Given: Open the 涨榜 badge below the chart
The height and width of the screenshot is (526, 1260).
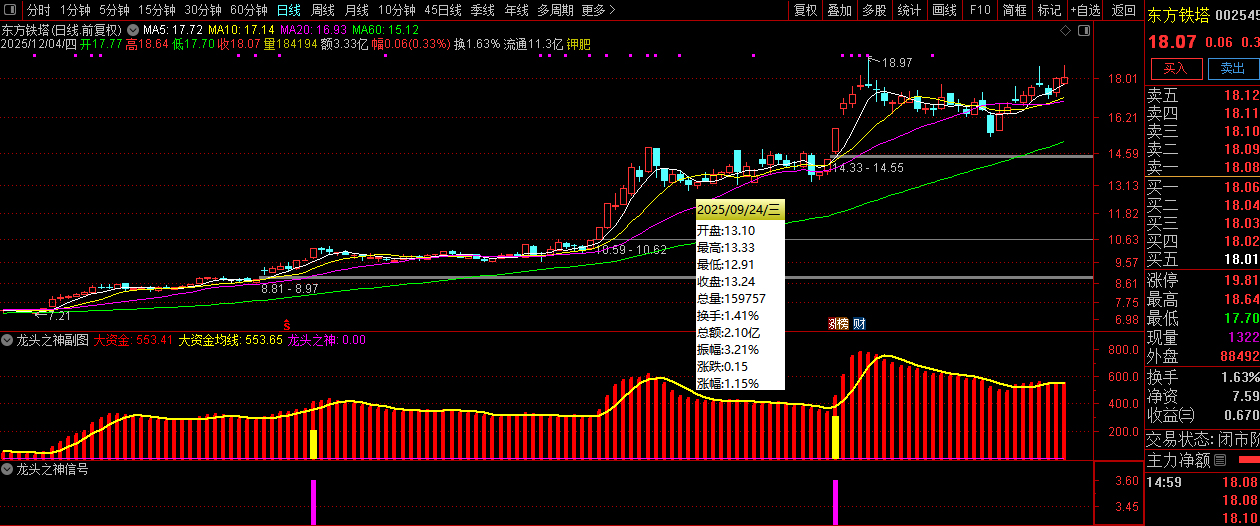Looking at the screenshot, I should [x=838, y=324].
